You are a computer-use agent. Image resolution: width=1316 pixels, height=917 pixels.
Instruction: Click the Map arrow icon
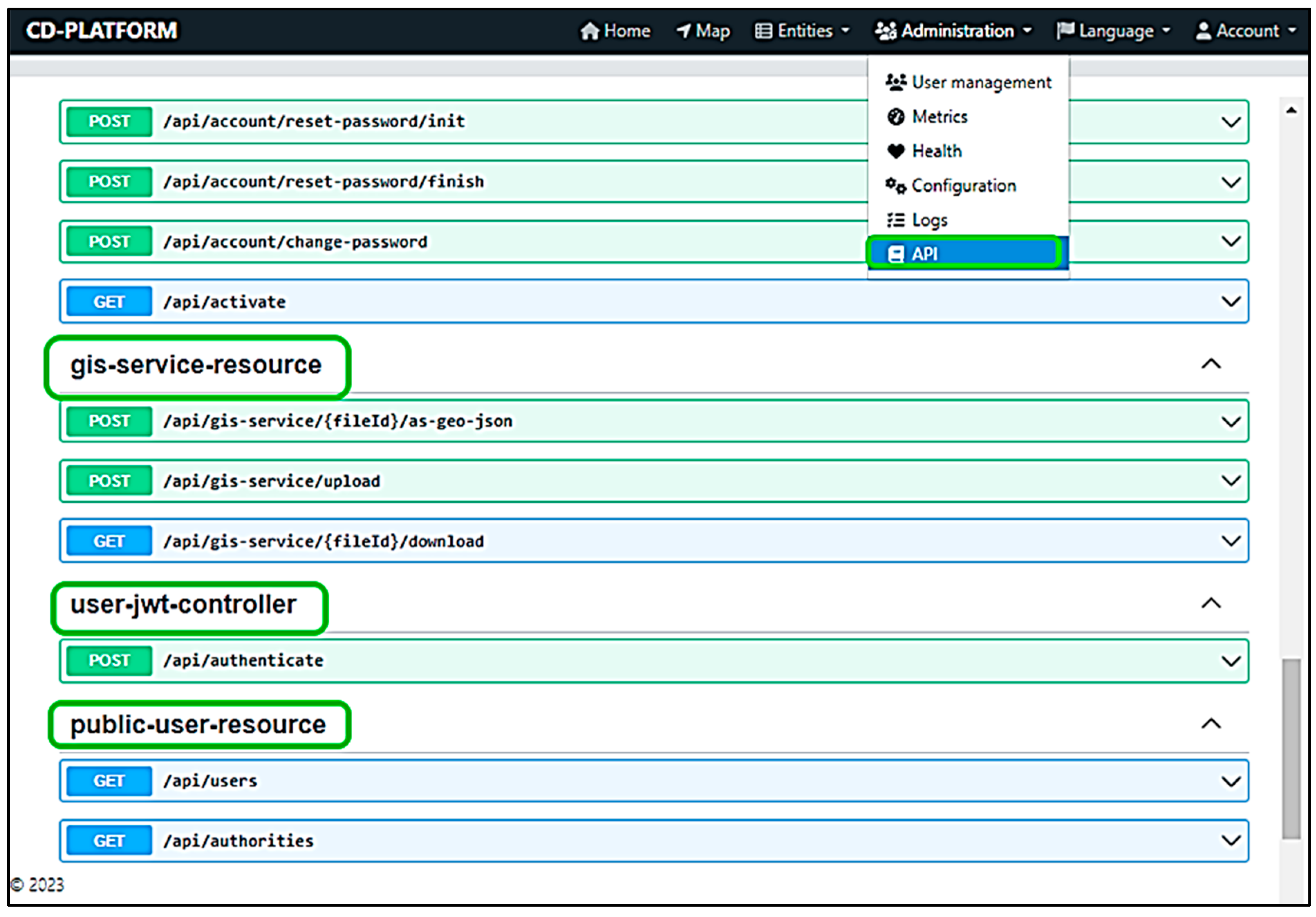click(x=683, y=31)
